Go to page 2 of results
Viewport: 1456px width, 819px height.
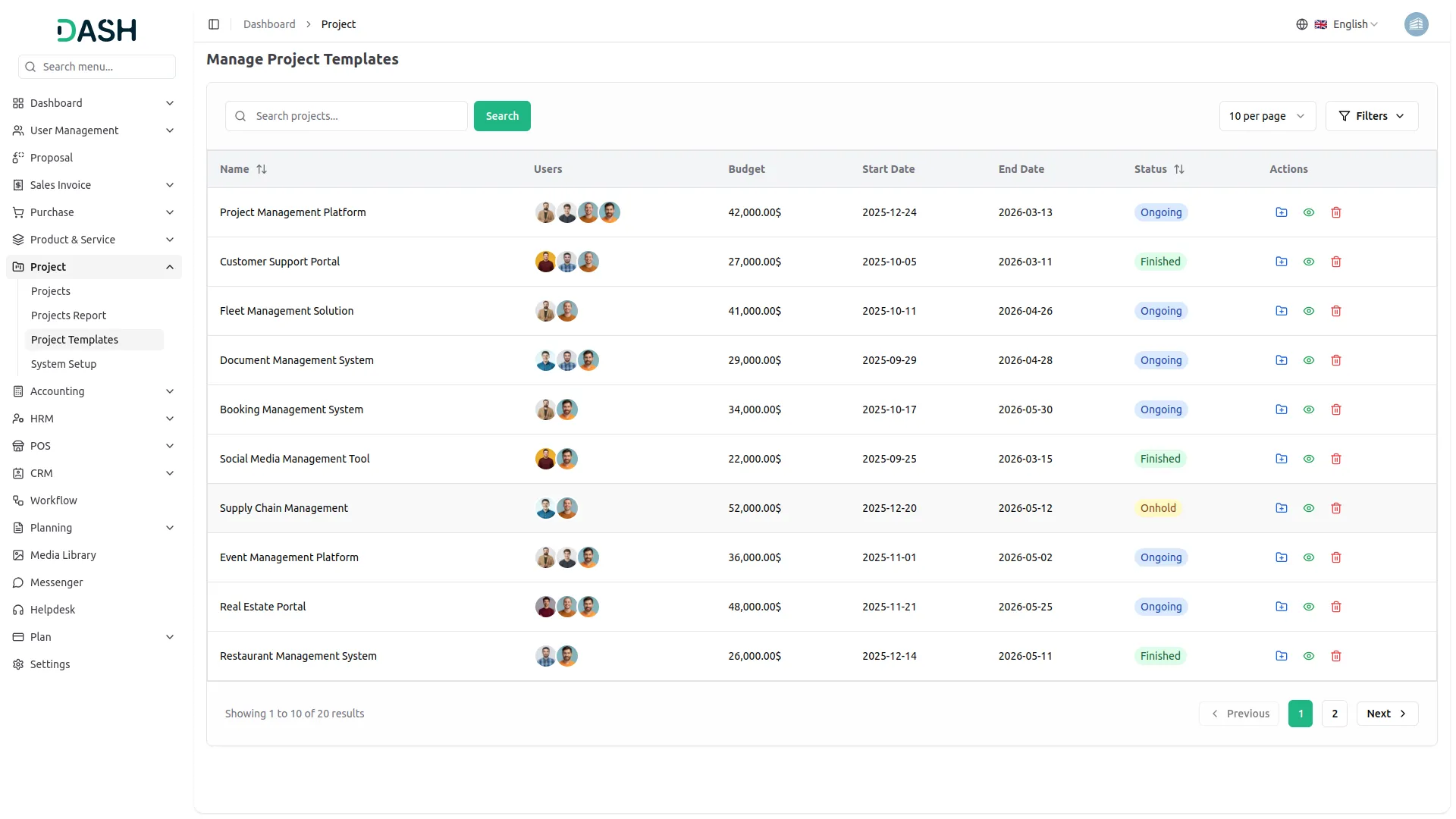pyautogui.click(x=1334, y=713)
